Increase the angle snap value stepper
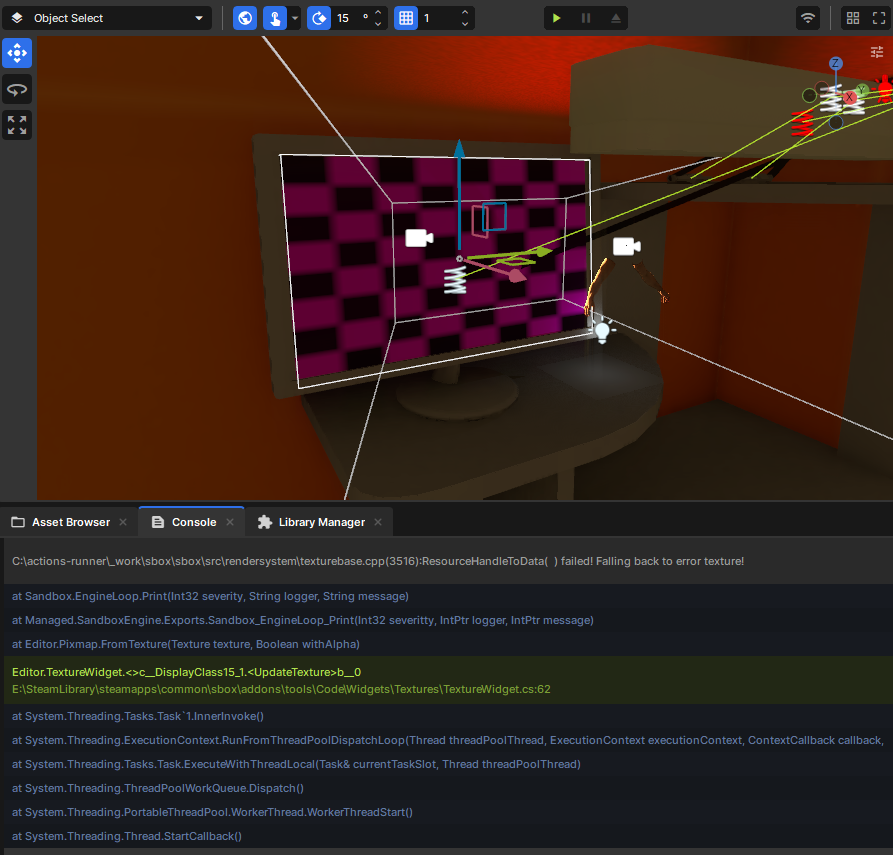The height and width of the screenshot is (855, 893). coord(378,12)
